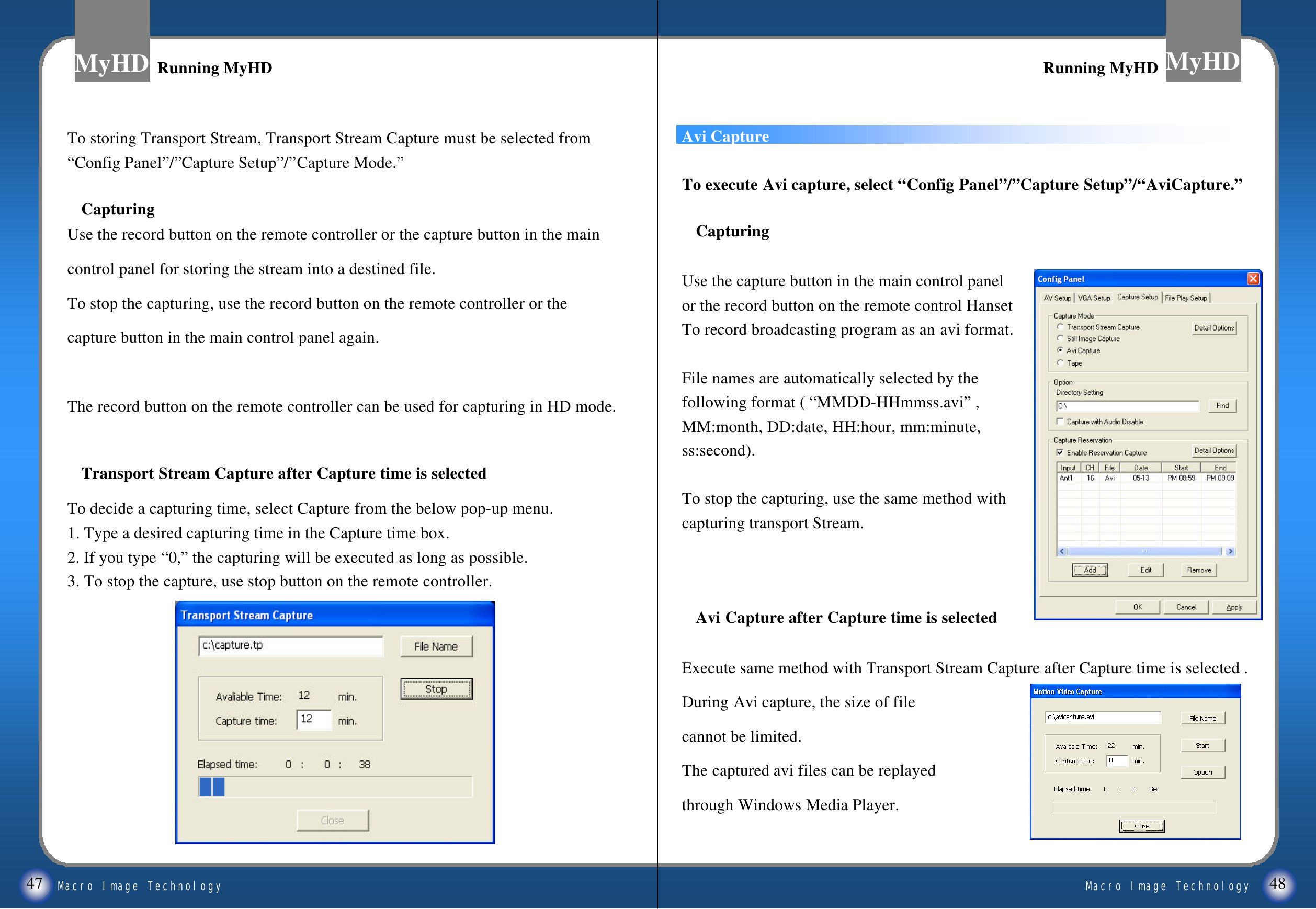Switch to the AV Setup tab
This screenshot has height=909, width=1316.
click(1057, 298)
